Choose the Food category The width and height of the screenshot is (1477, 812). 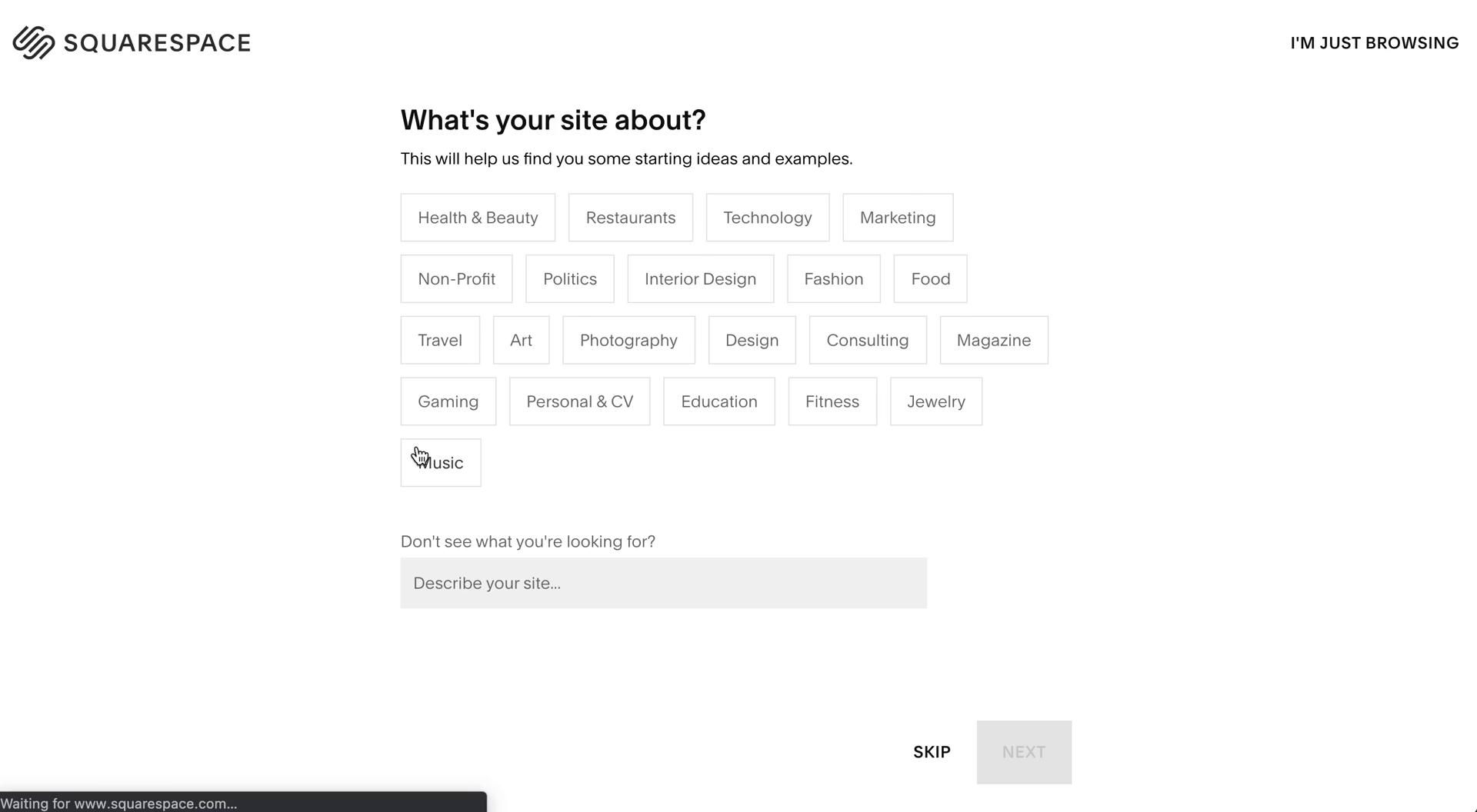click(x=931, y=279)
